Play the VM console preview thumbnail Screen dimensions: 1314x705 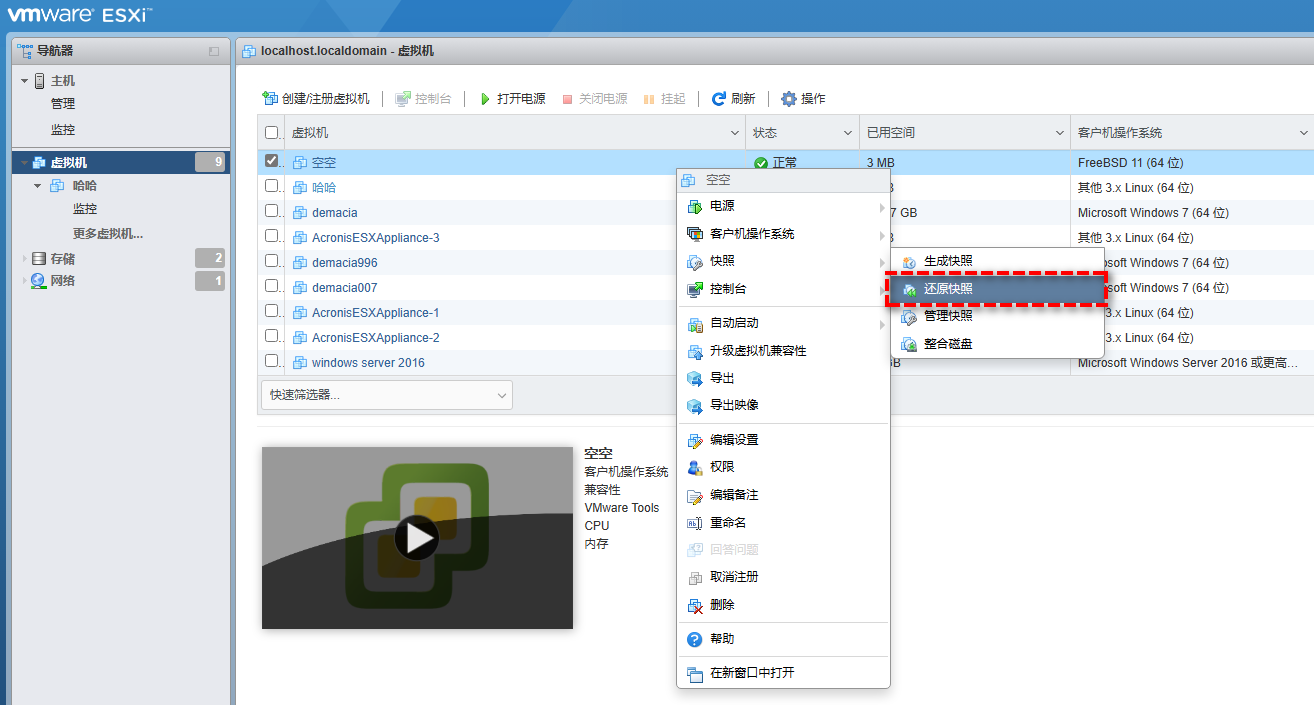pos(416,538)
